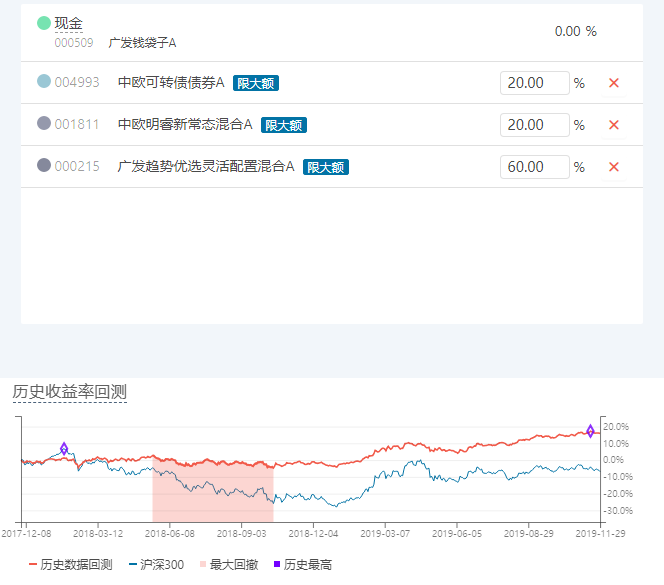This screenshot has height=585, width=664.
Task: Toggle 历史数据回测 legend series
Action: click(70, 565)
